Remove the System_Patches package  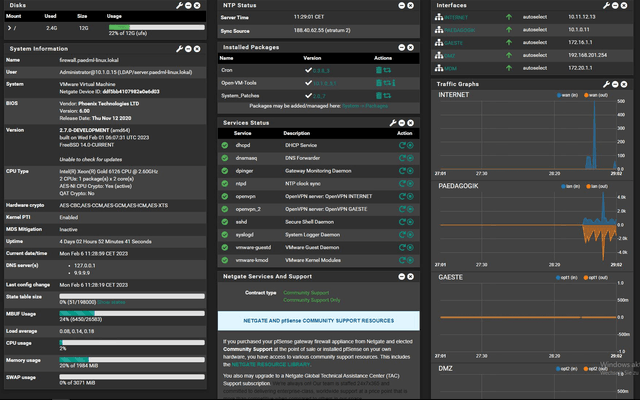coord(379,96)
